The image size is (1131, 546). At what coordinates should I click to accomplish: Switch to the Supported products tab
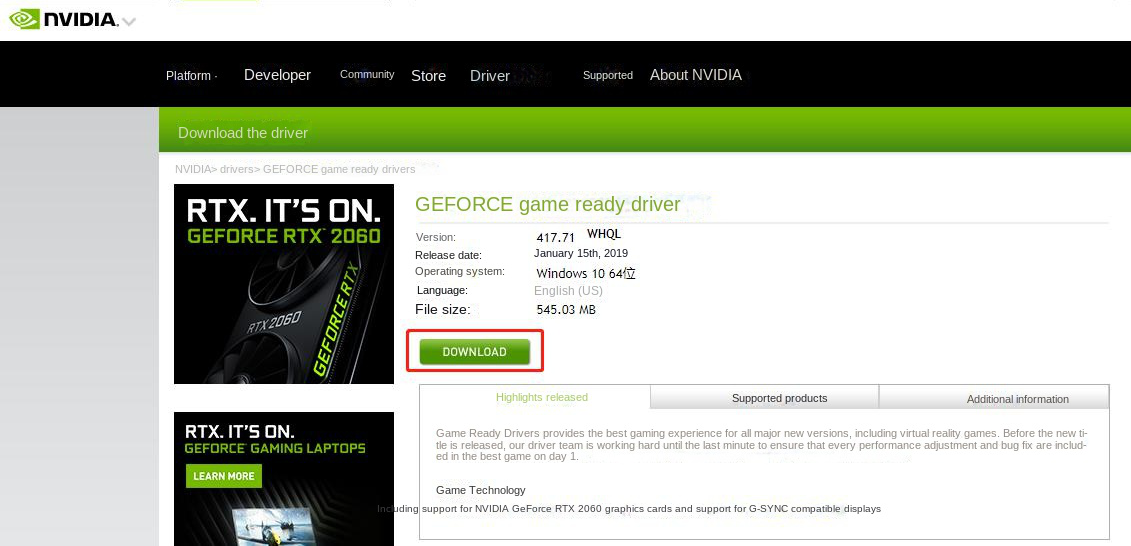[x=779, y=398]
